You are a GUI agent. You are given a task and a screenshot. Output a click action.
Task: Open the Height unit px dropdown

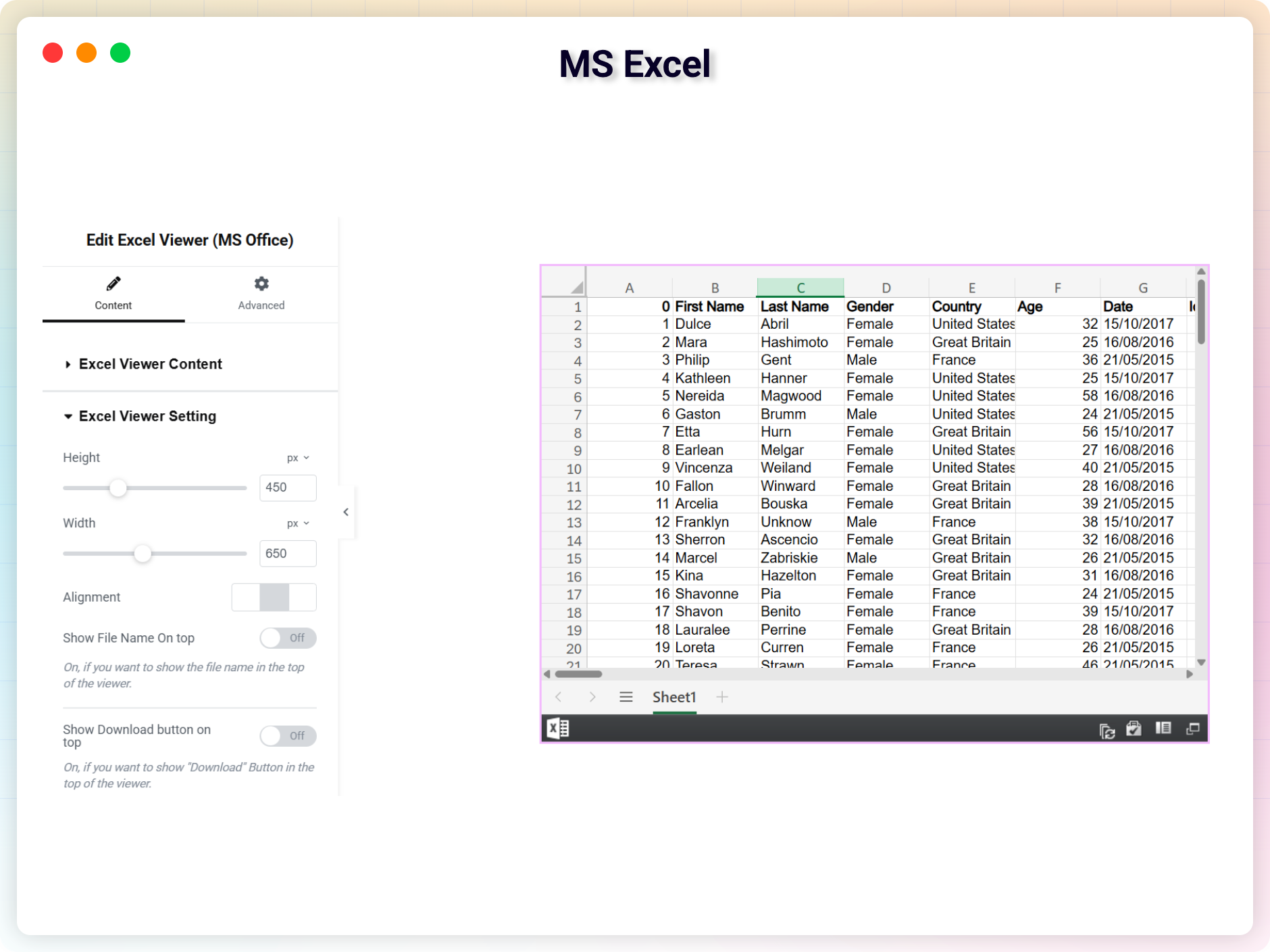(298, 458)
